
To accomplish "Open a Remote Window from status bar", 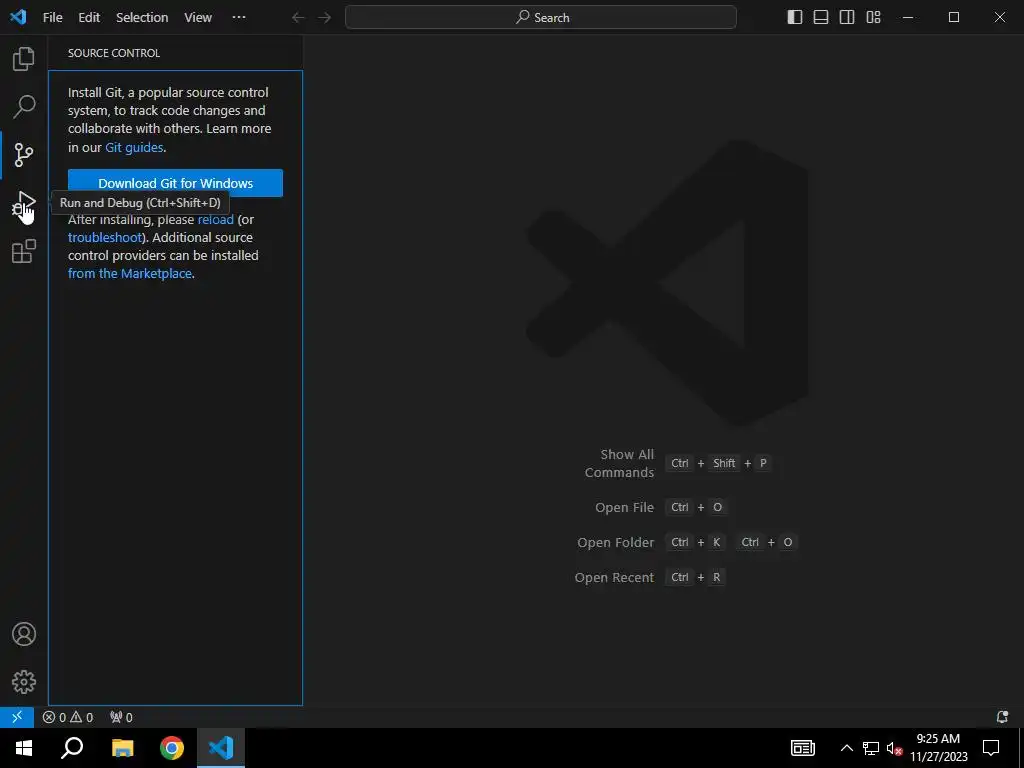I will point(17,717).
